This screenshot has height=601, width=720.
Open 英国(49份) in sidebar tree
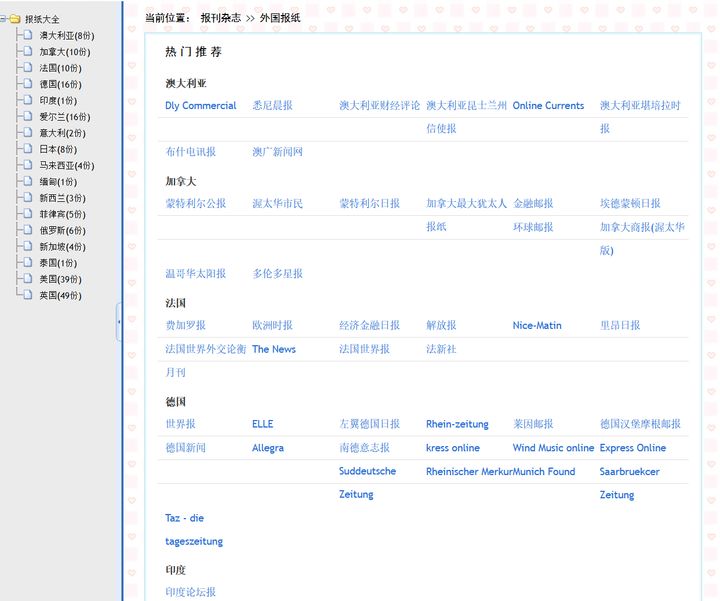[x=61, y=295]
